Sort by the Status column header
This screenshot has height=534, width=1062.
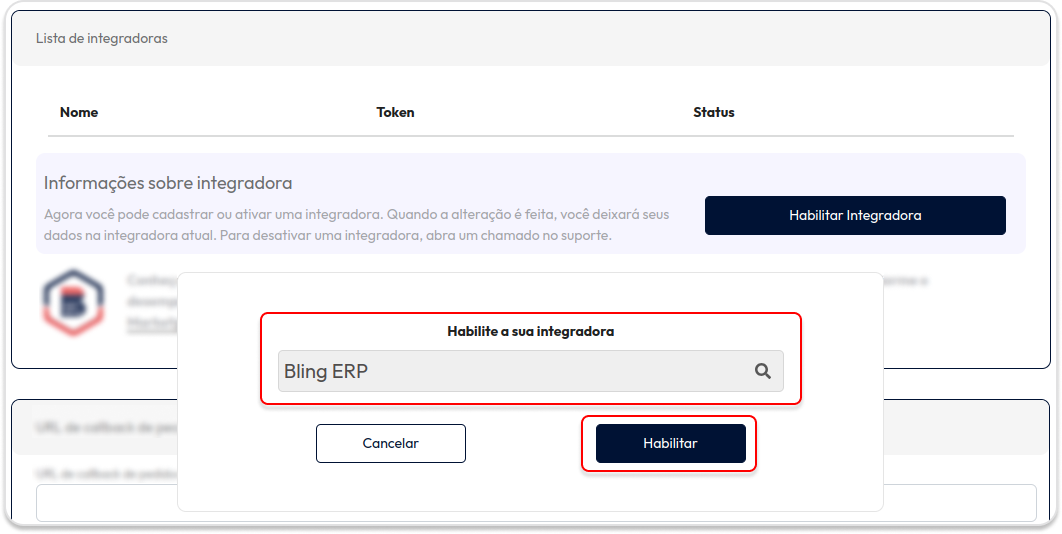pos(714,112)
